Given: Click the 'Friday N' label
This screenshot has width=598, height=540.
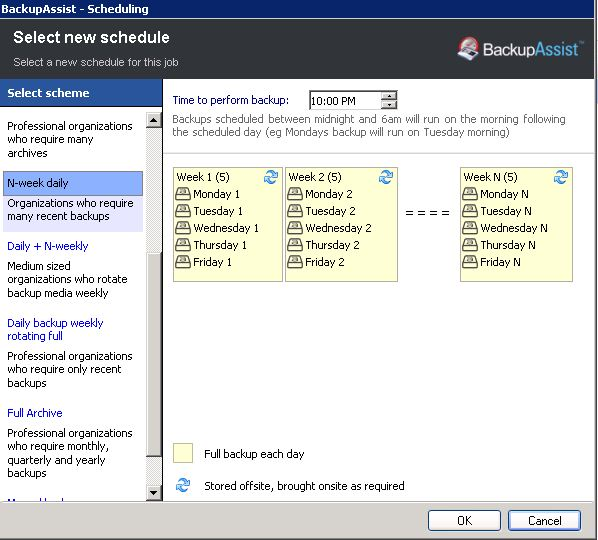Looking at the screenshot, I should pos(500,262).
